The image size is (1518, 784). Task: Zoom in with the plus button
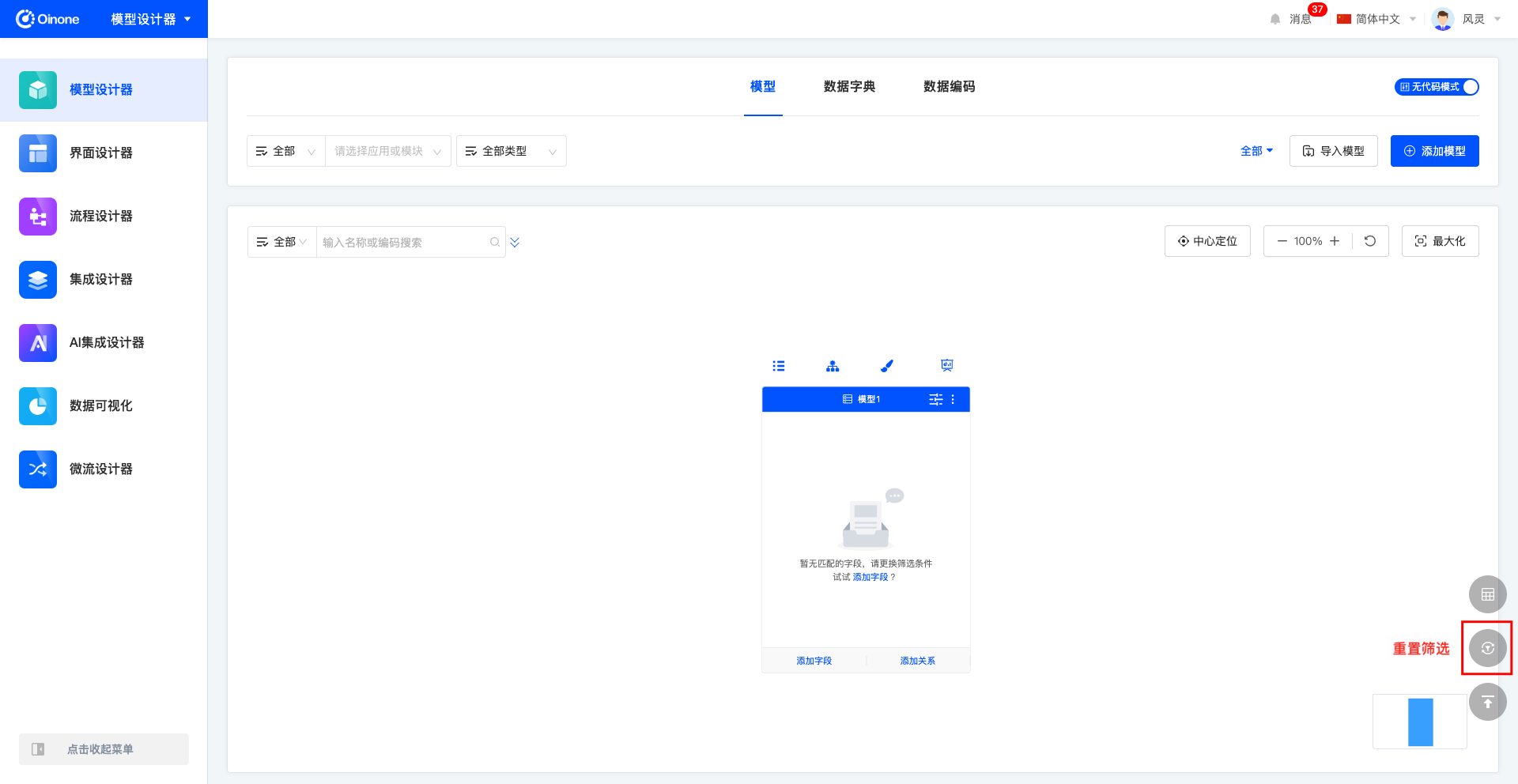1335,241
